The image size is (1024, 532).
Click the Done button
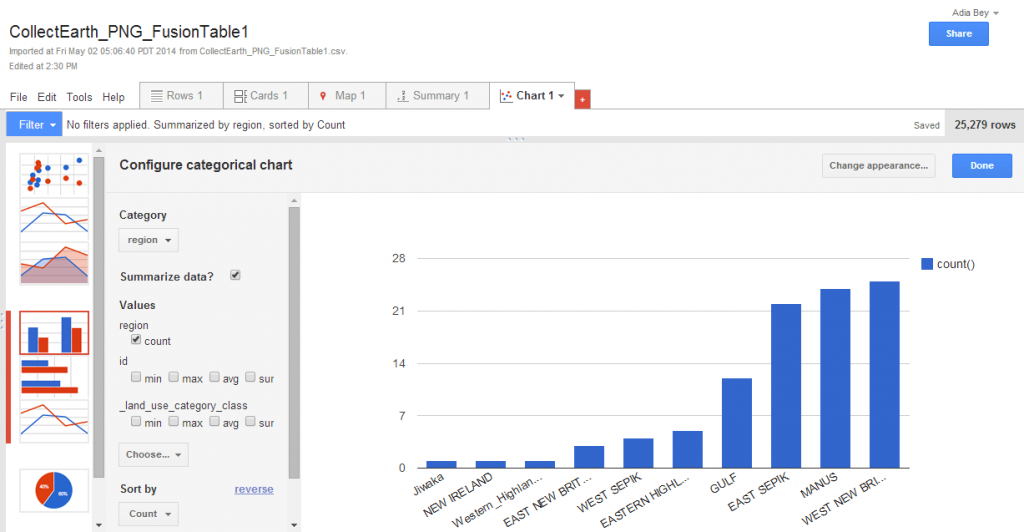coord(982,166)
